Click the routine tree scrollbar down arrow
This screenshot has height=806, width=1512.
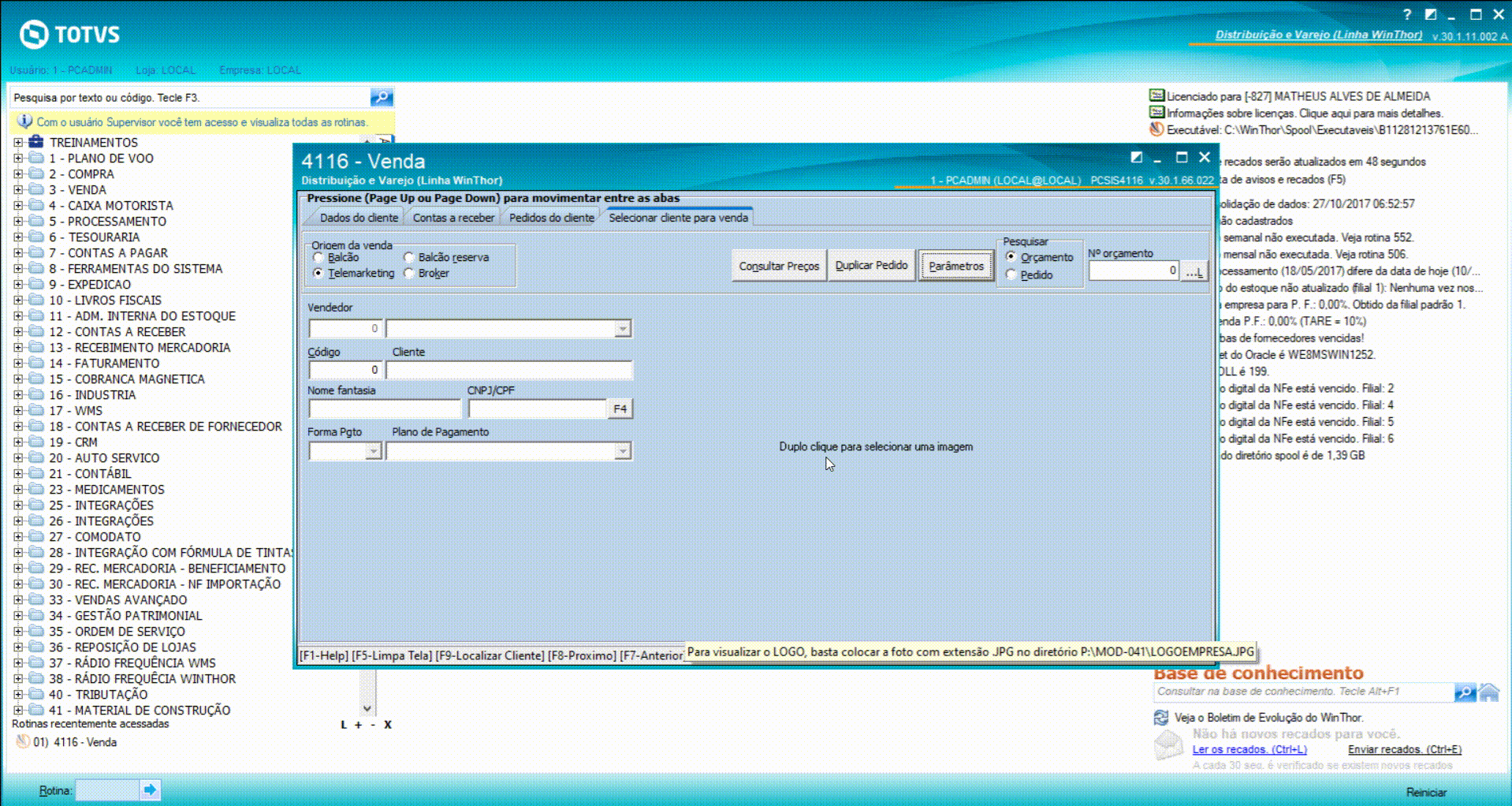tap(367, 708)
